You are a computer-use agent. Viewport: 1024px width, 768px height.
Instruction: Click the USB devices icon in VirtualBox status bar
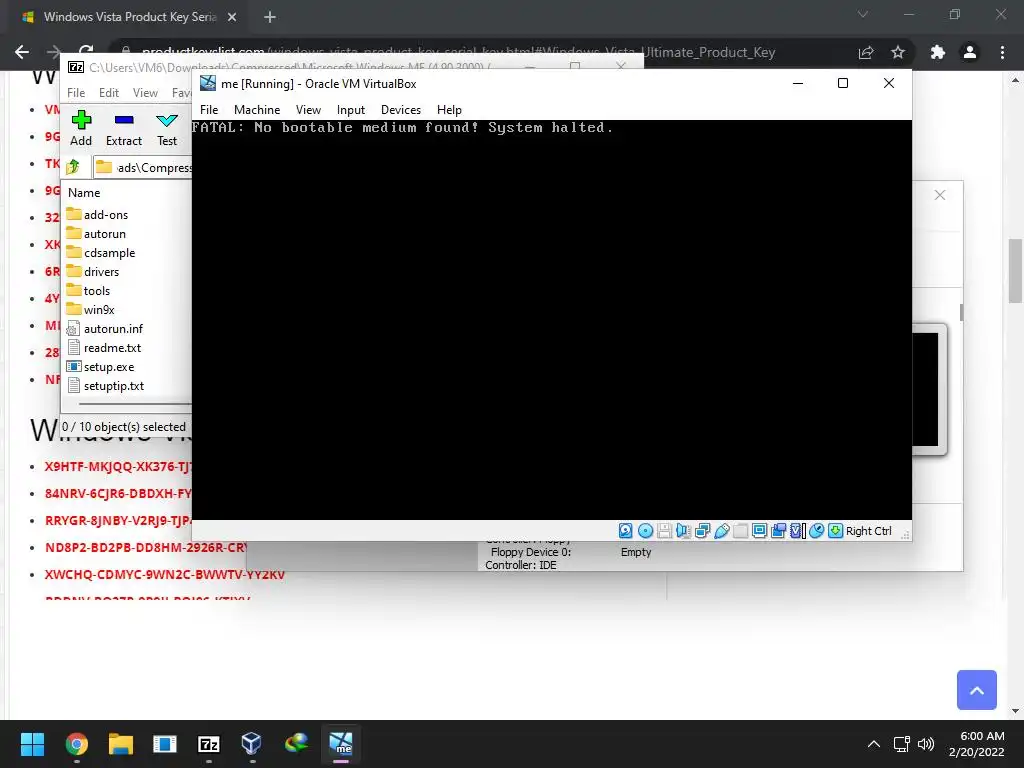coord(722,531)
